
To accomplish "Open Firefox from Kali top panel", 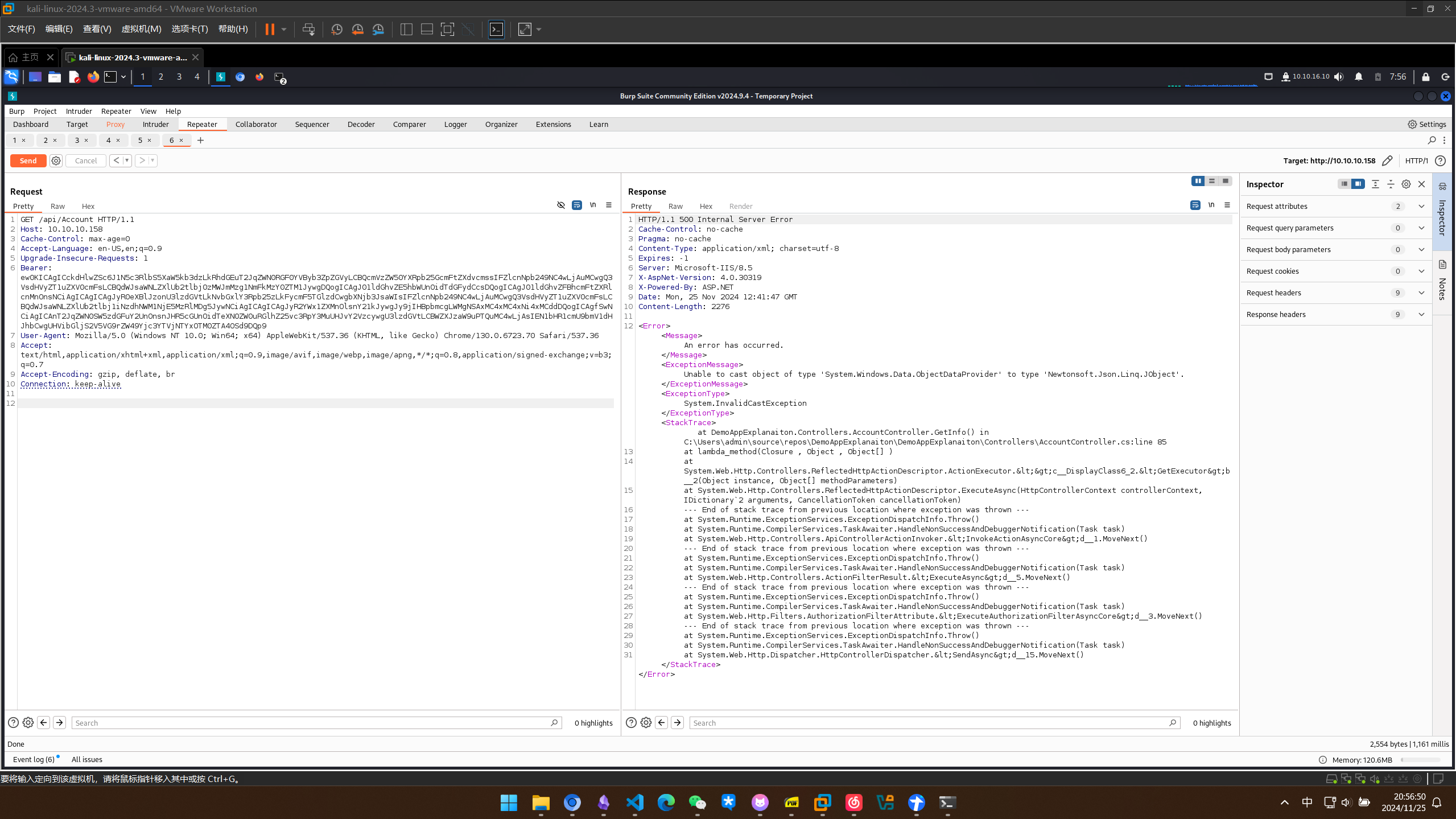I will click(x=93, y=77).
